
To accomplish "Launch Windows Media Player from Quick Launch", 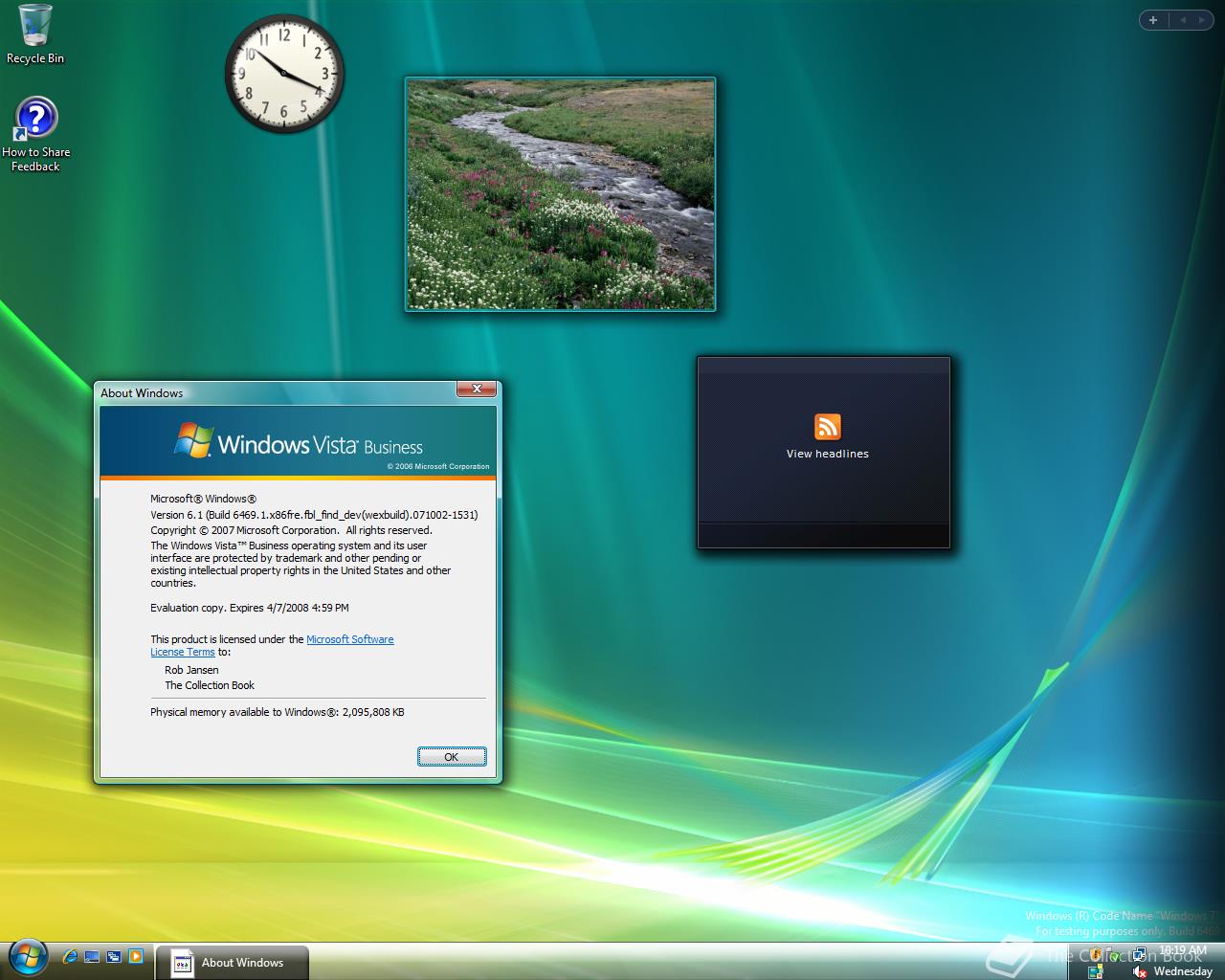I will [x=136, y=955].
